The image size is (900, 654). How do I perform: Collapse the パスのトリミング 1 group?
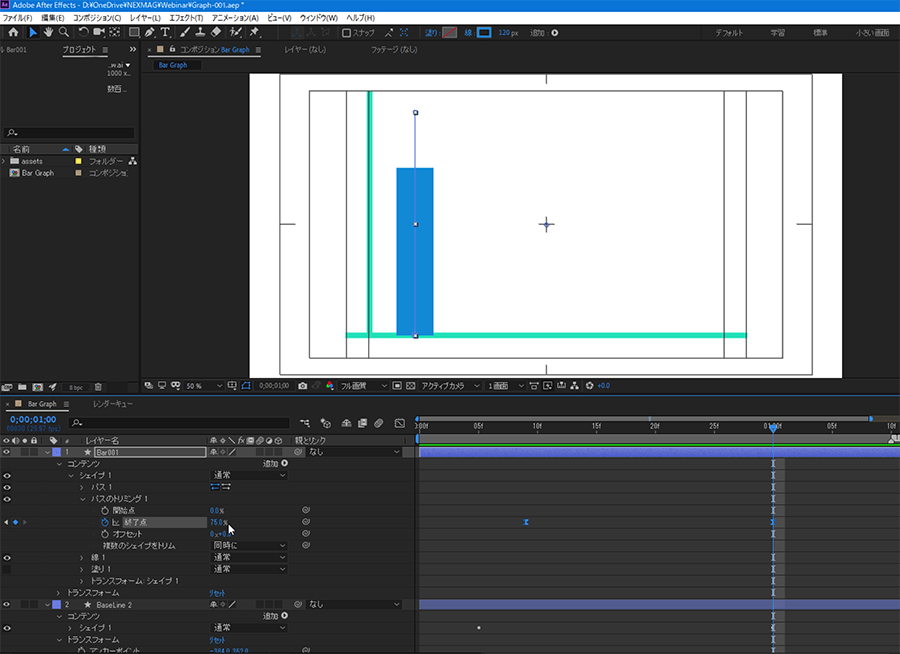[x=82, y=498]
